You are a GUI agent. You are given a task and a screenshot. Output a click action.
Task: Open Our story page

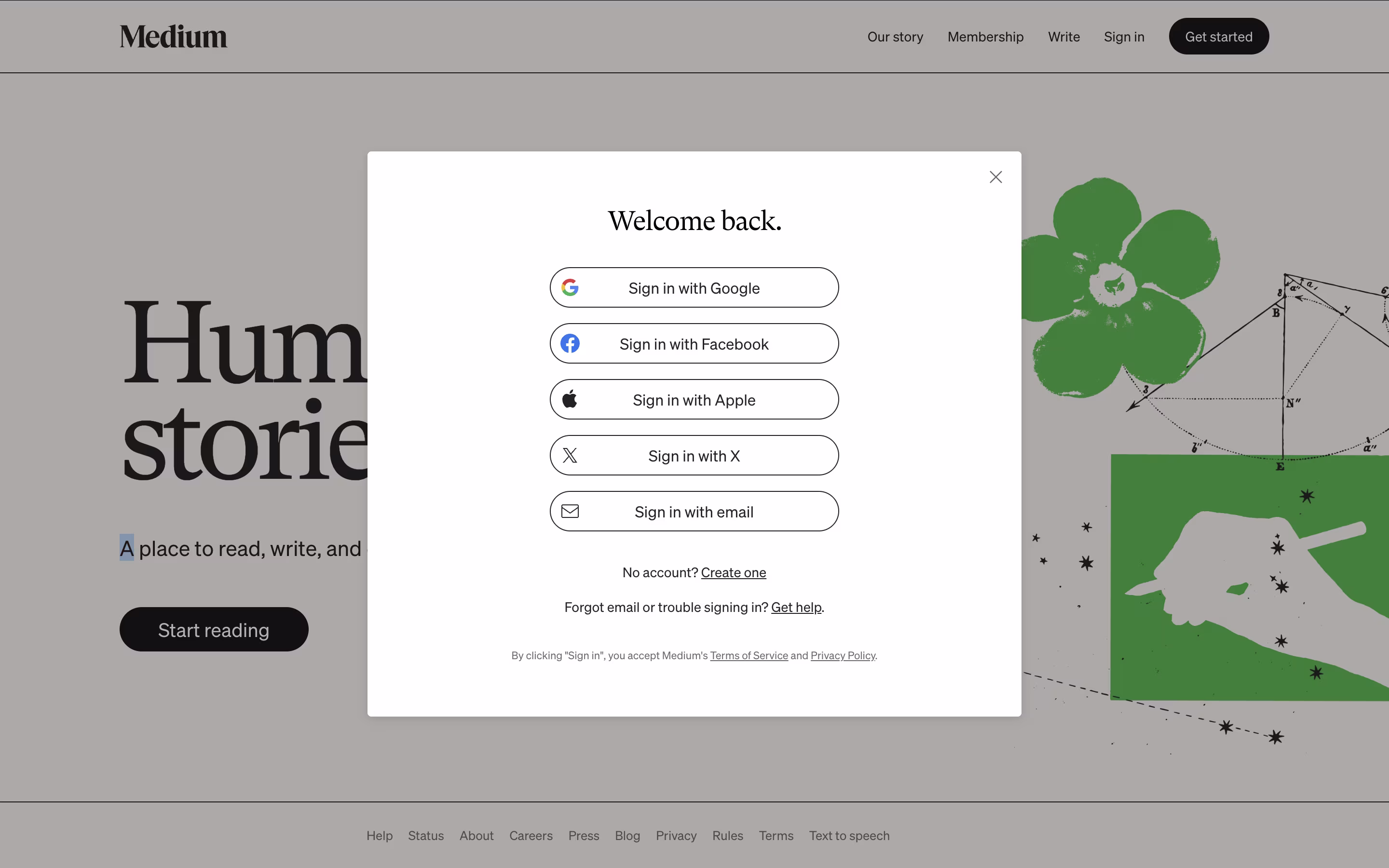pos(895,37)
